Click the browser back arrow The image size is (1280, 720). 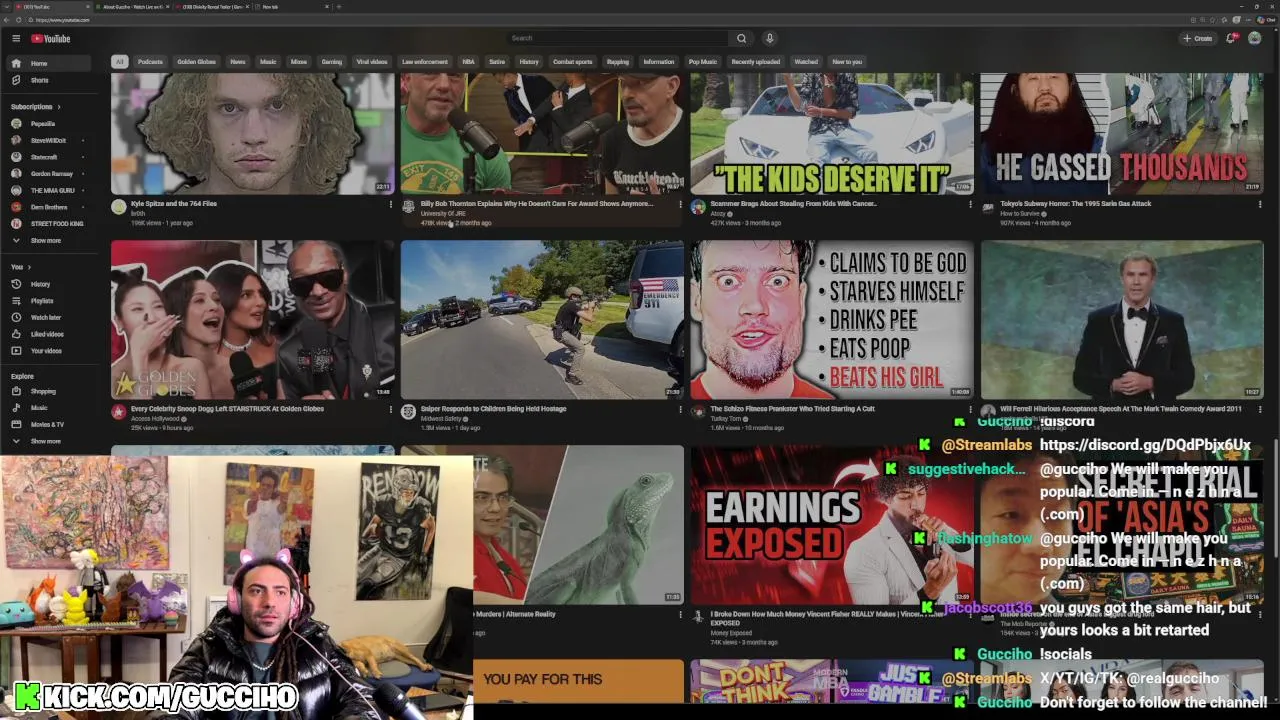tap(6, 20)
